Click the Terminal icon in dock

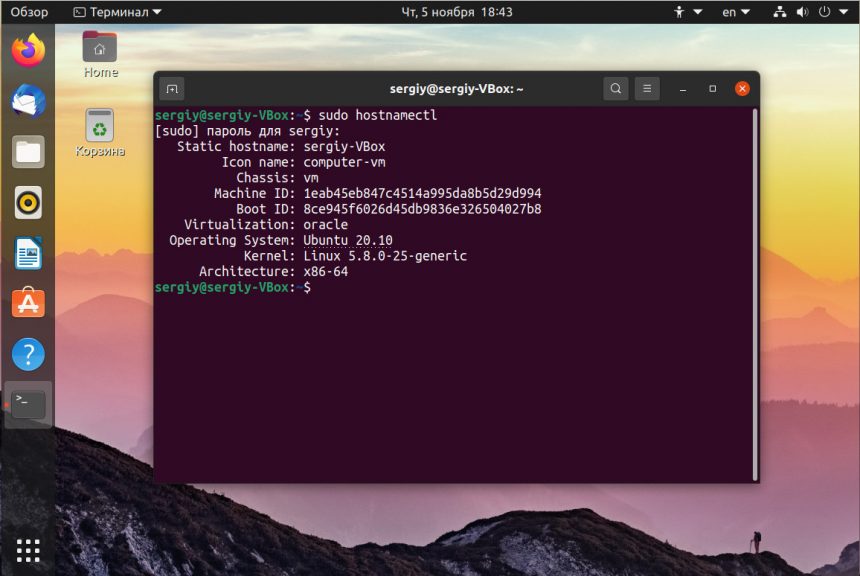tap(28, 404)
